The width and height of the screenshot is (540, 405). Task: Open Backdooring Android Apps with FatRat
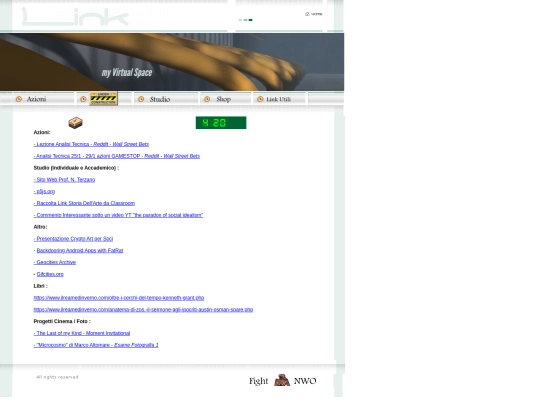80,250
